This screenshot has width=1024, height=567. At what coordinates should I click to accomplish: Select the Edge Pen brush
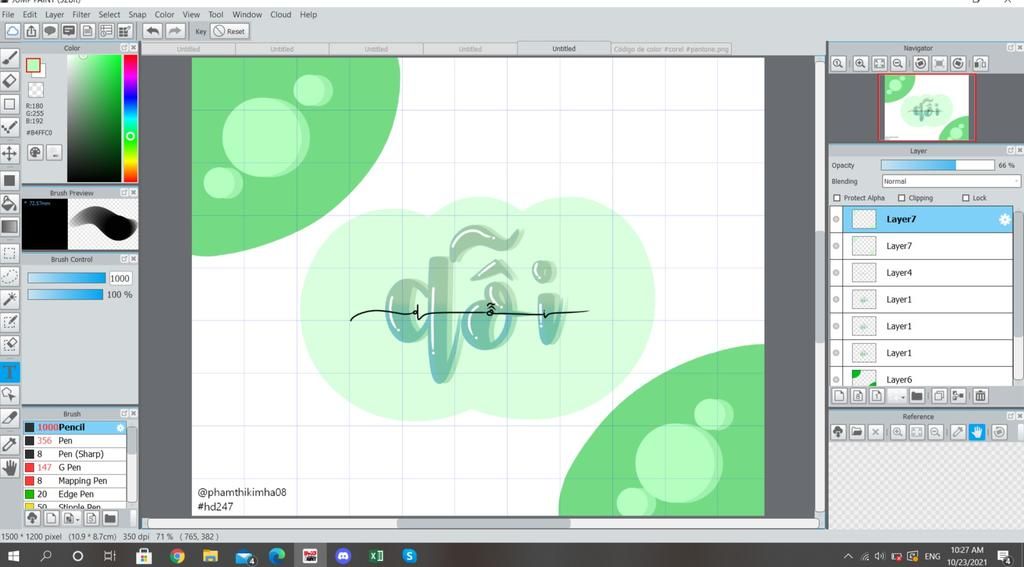coord(75,494)
